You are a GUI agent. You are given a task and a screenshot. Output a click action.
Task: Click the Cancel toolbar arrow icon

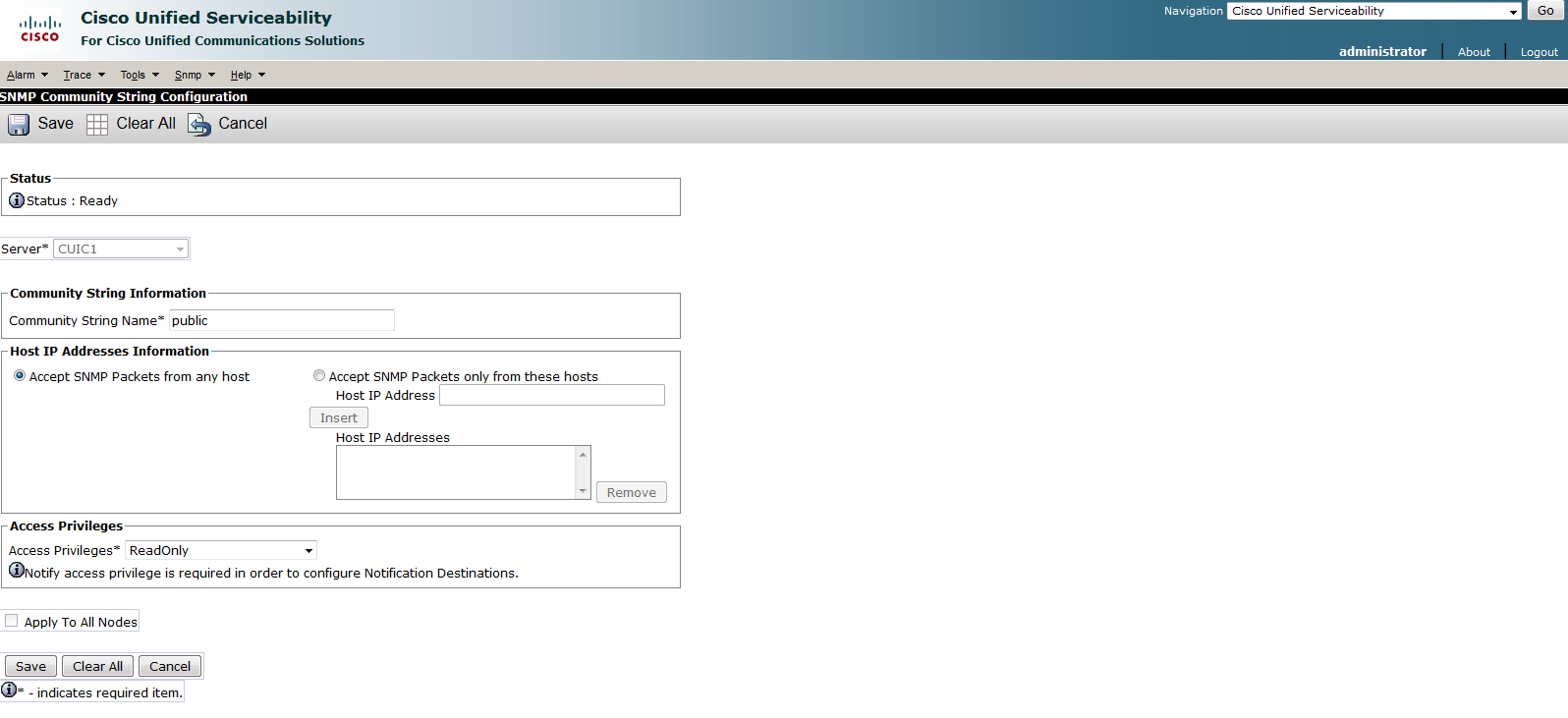199,125
